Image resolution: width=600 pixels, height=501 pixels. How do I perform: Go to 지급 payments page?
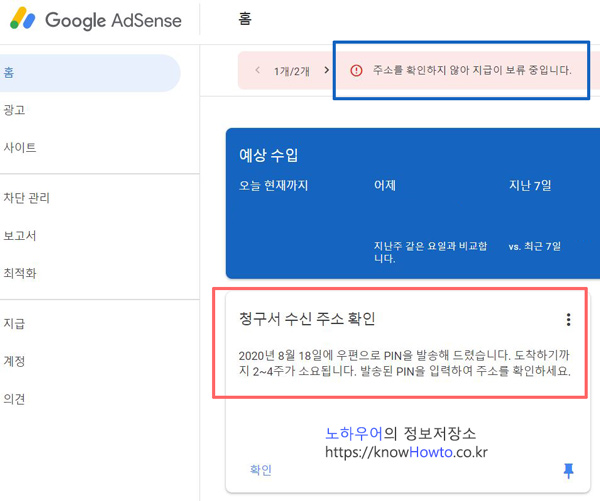(14, 323)
